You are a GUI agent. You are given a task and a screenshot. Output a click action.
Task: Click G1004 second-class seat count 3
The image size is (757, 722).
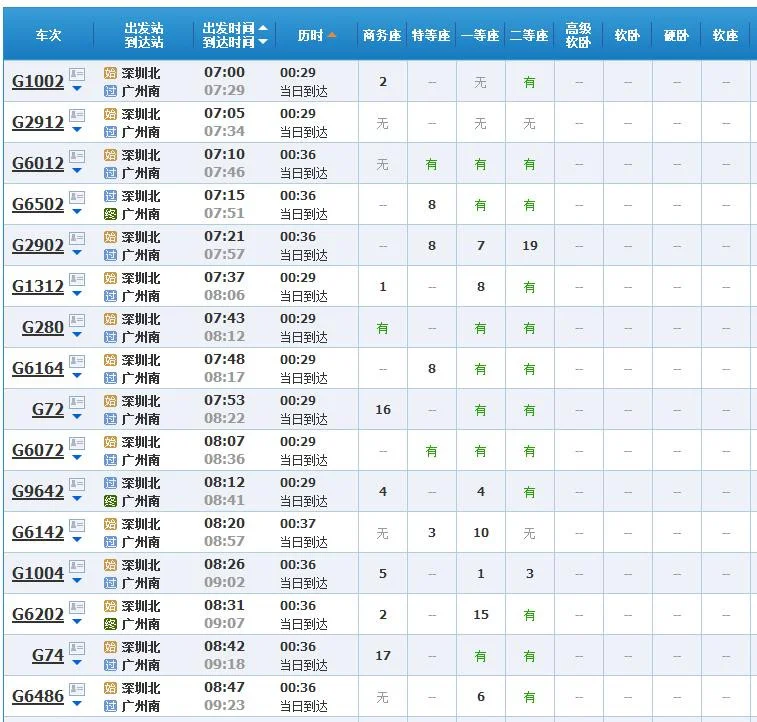click(x=530, y=574)
